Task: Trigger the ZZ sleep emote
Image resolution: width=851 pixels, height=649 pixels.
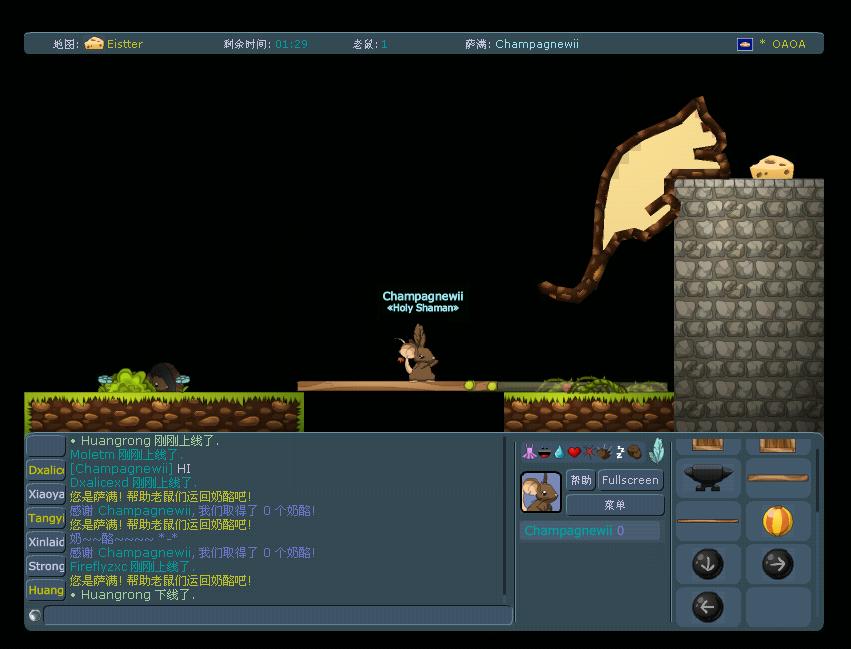Action: (x=620, y=451)
